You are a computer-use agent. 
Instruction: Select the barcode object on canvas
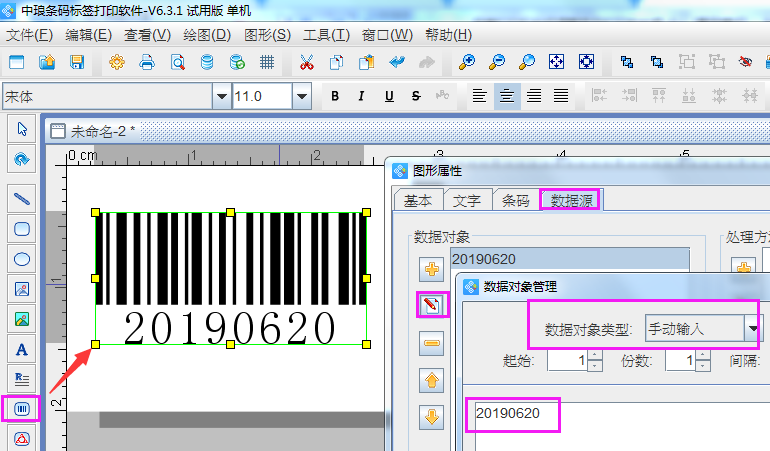231,278
